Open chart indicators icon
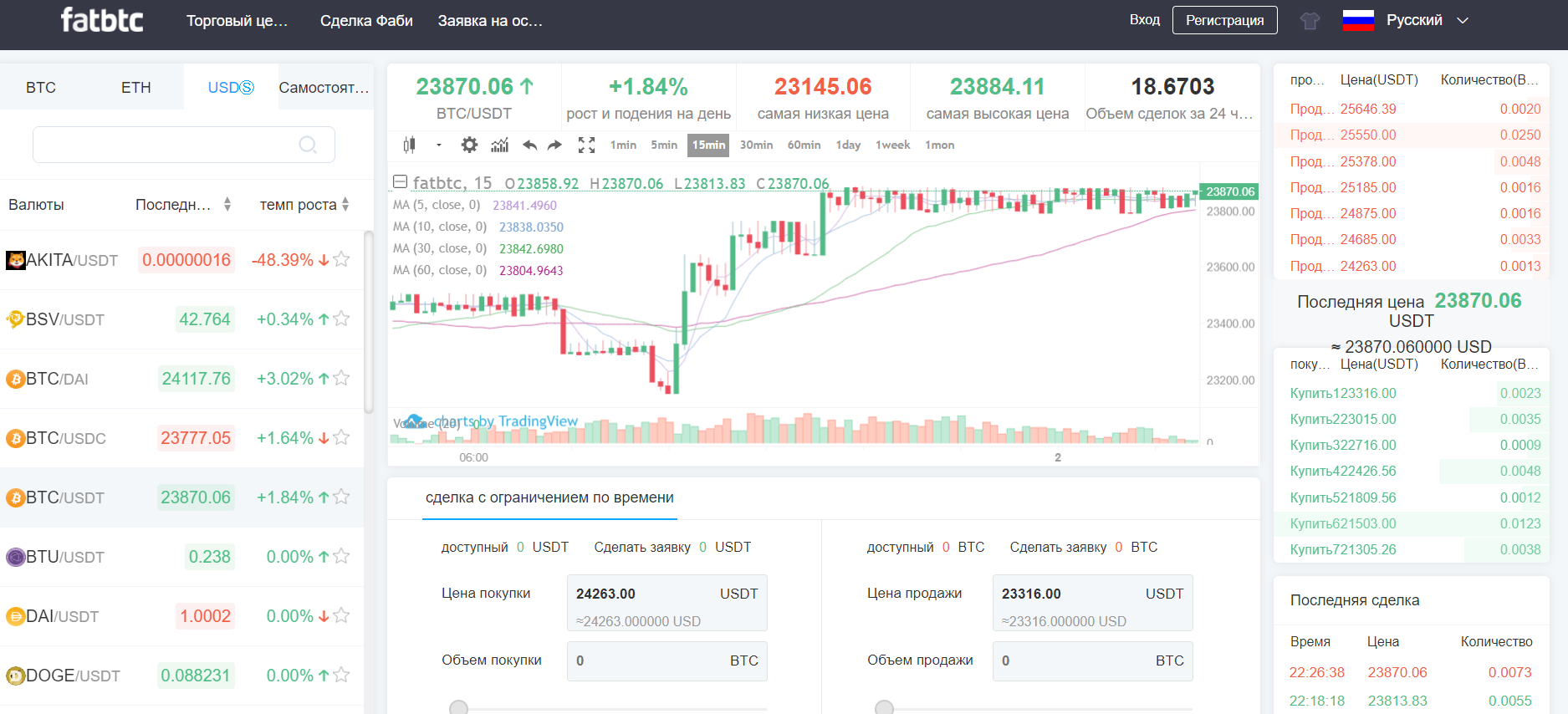Screen dimensions: 1568x714 coord(499,145)
